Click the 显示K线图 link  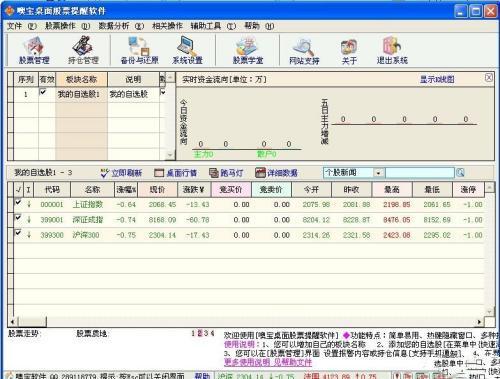click(x=437, y=79)
